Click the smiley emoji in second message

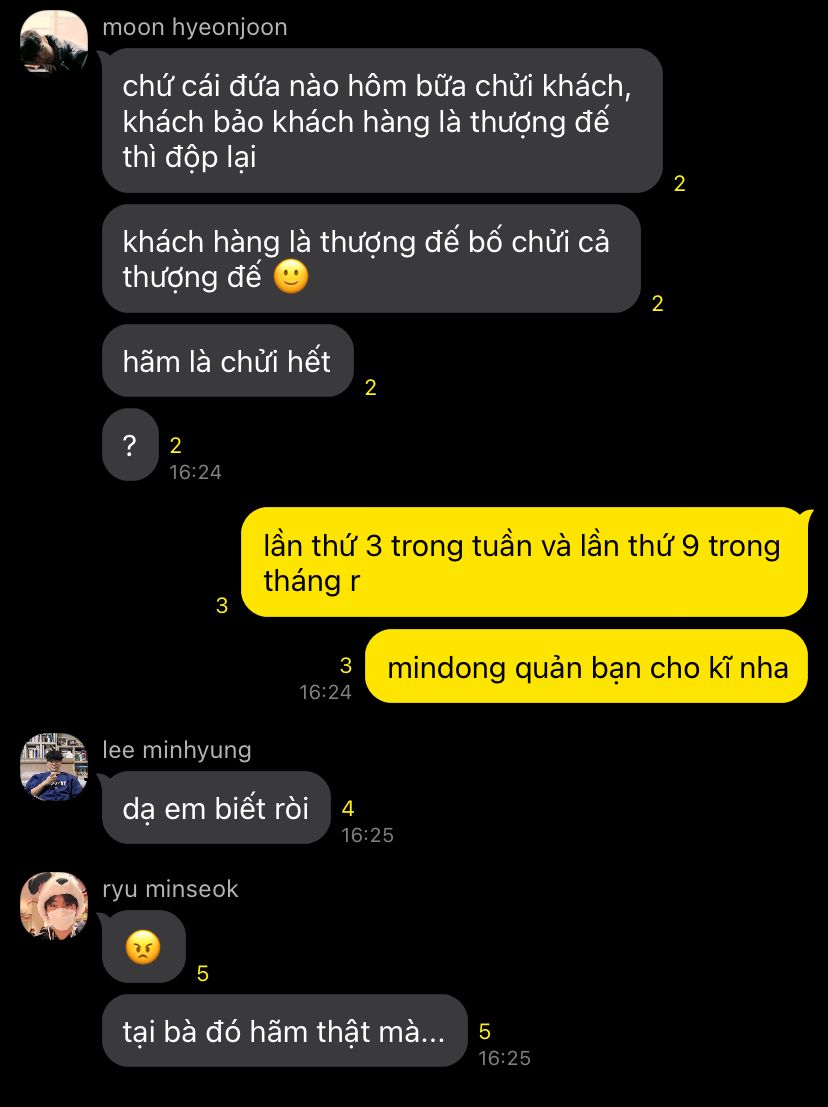coord(291,277)
